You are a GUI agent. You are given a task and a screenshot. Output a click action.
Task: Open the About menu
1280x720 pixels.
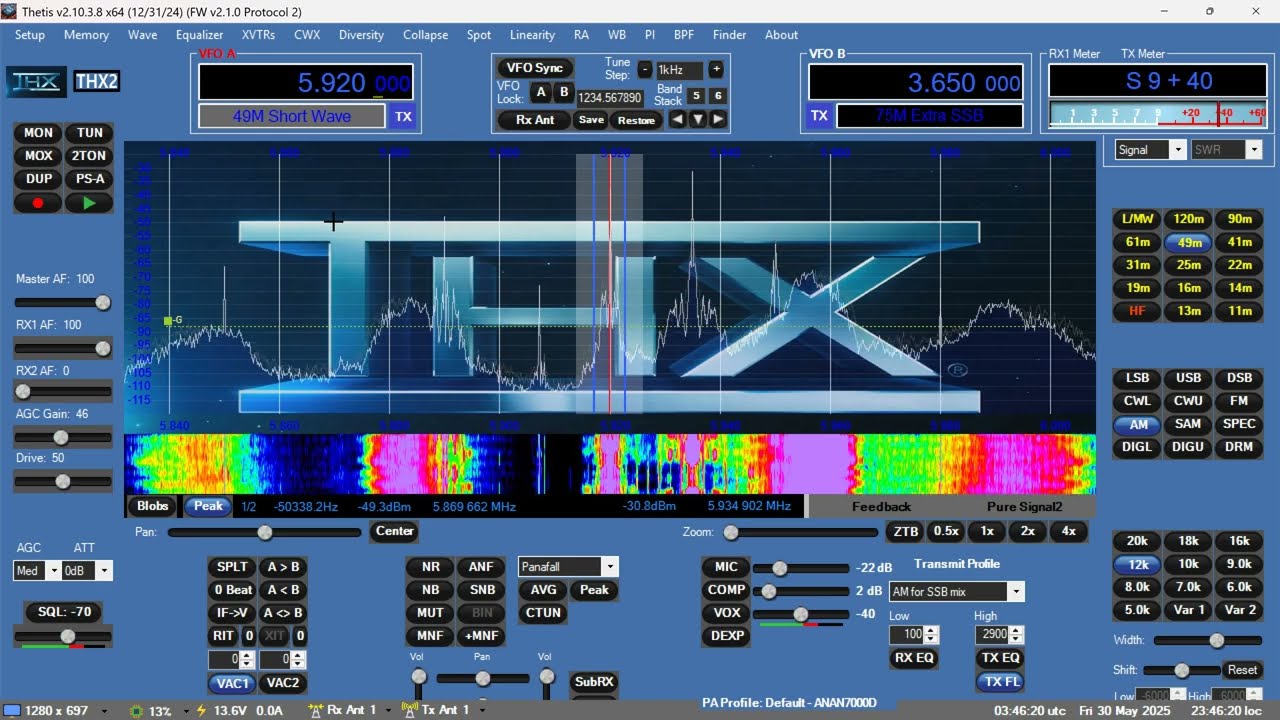coord(781,34)
